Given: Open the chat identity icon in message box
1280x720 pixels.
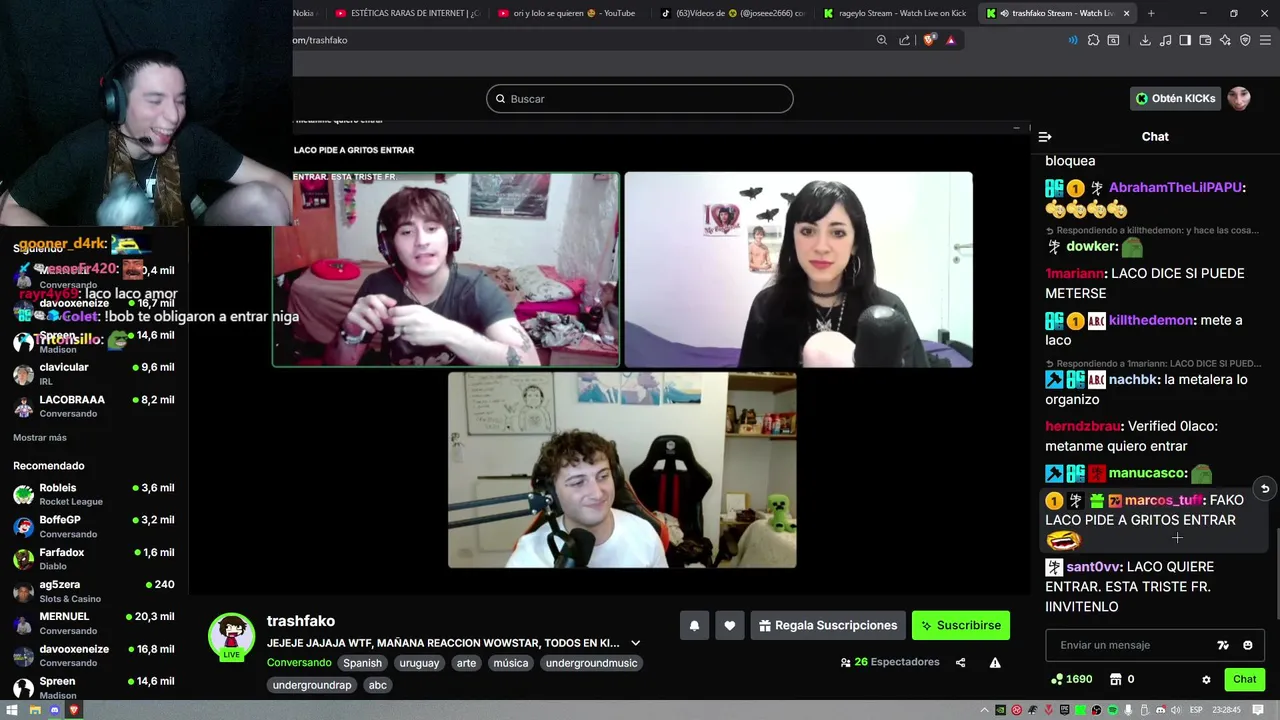Looking at the screenshot, I should coord(1223,646).
